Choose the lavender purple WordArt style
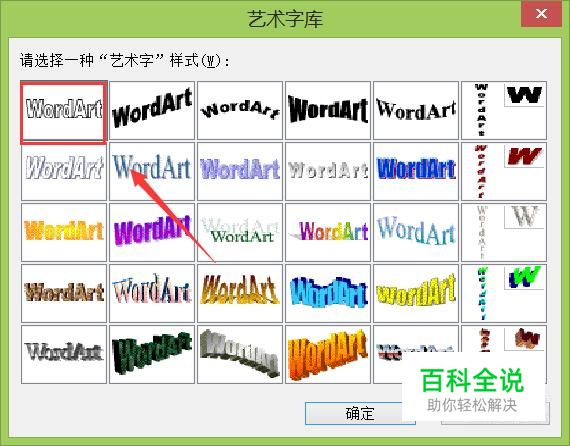This screenshot has width=570, height=446. (240, 172)
